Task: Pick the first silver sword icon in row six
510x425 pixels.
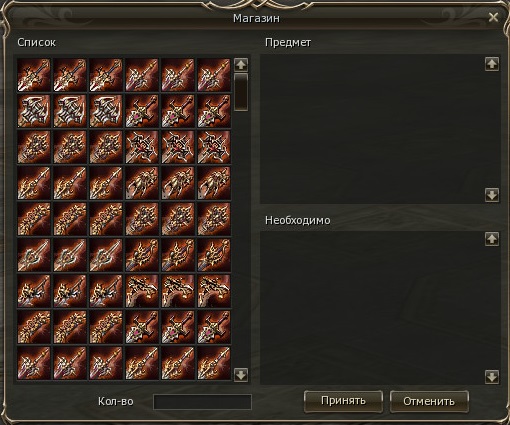Action: (x=34, y=255)
